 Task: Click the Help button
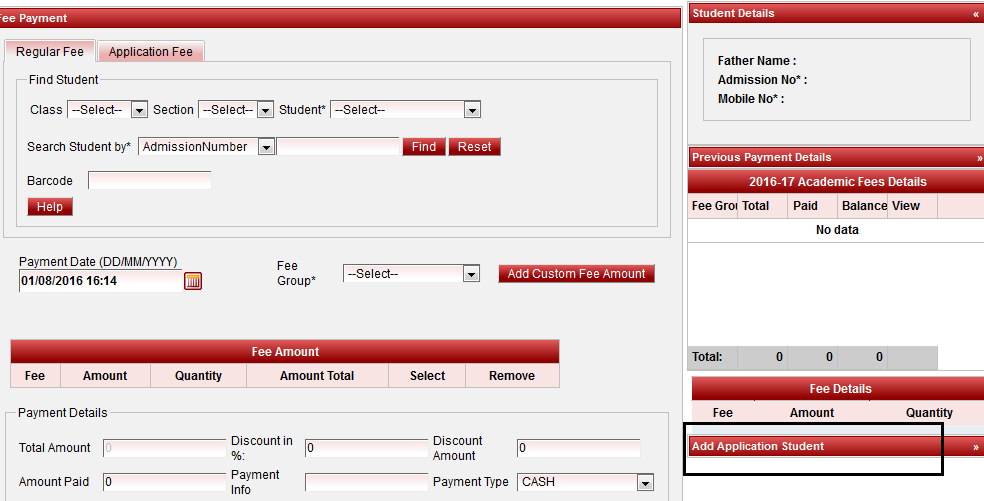pyautogui.click(x=50, y=207)
